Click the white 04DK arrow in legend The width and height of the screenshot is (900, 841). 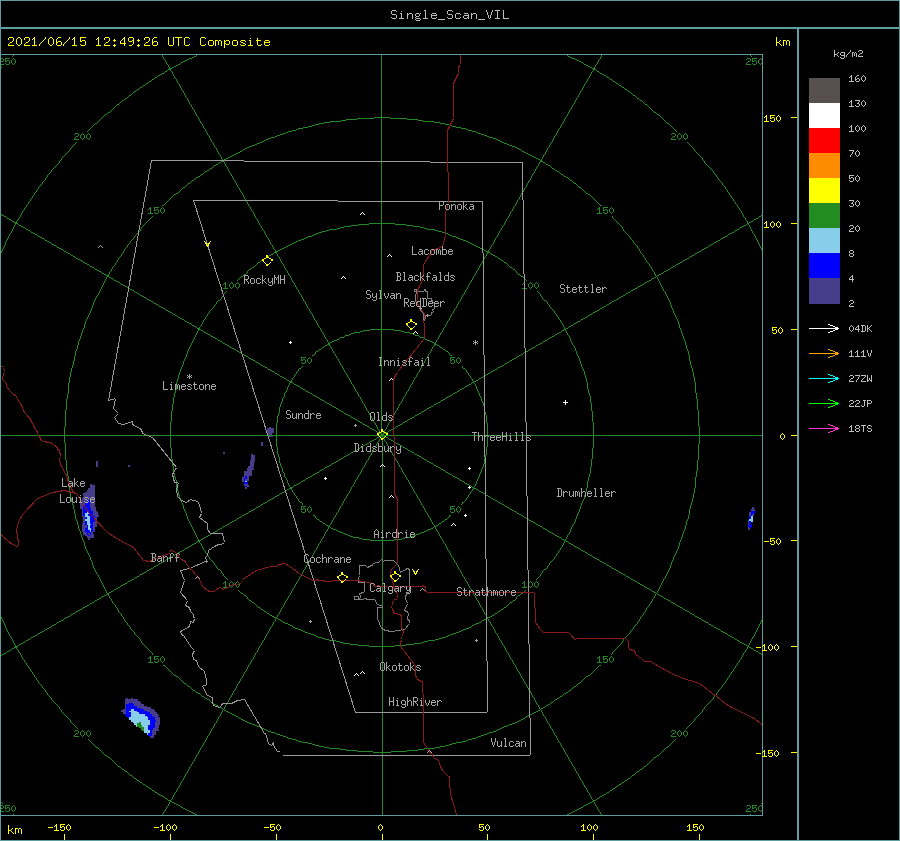824,328
